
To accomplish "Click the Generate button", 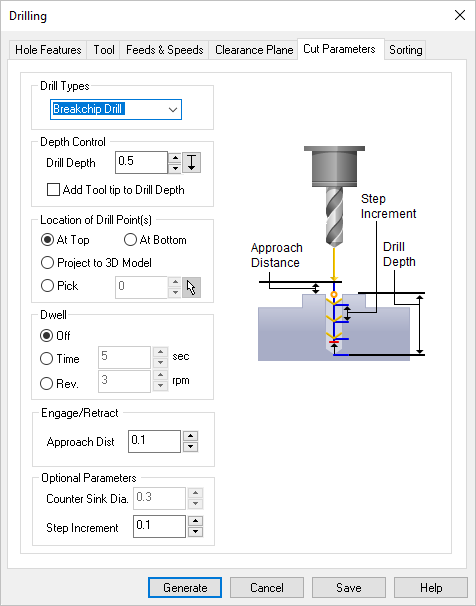I will pos(185,587).
